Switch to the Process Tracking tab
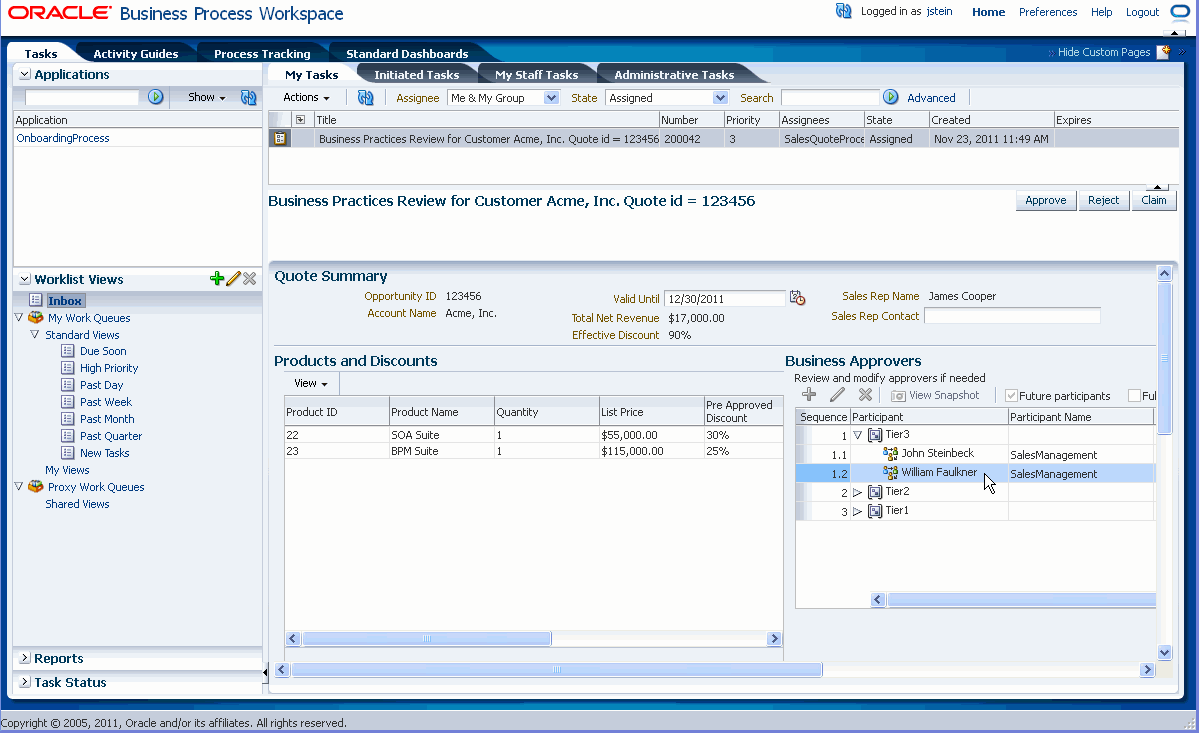Image resolution: width=1199 pixels, height=733 pixels. 262,54
